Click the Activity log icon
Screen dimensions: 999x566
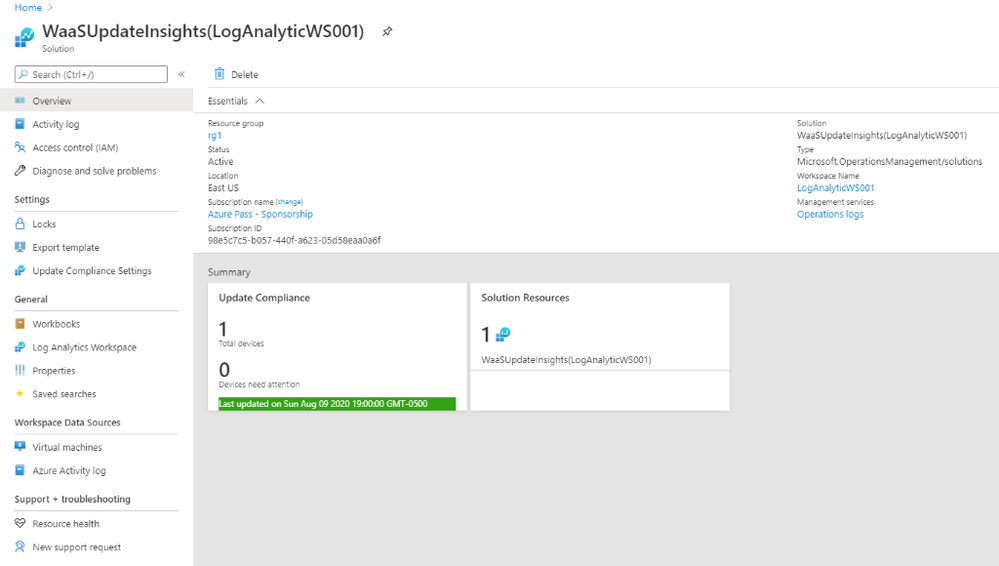(20, 124)
